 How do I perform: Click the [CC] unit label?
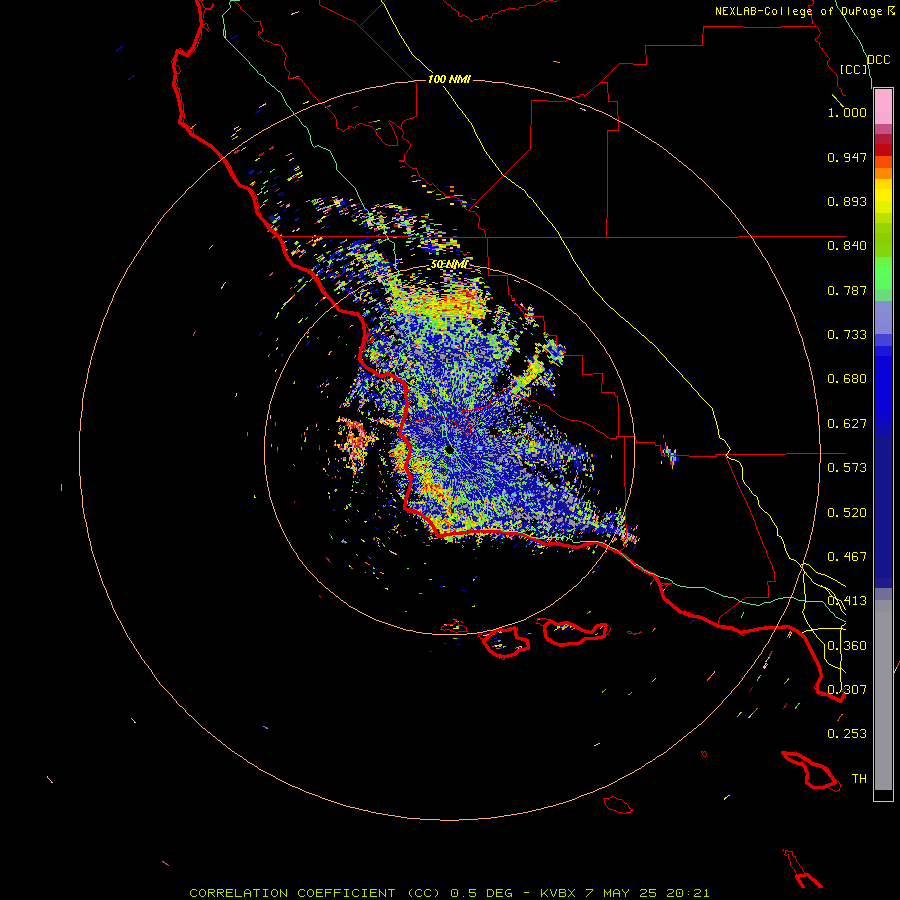[x=854, y=69]
